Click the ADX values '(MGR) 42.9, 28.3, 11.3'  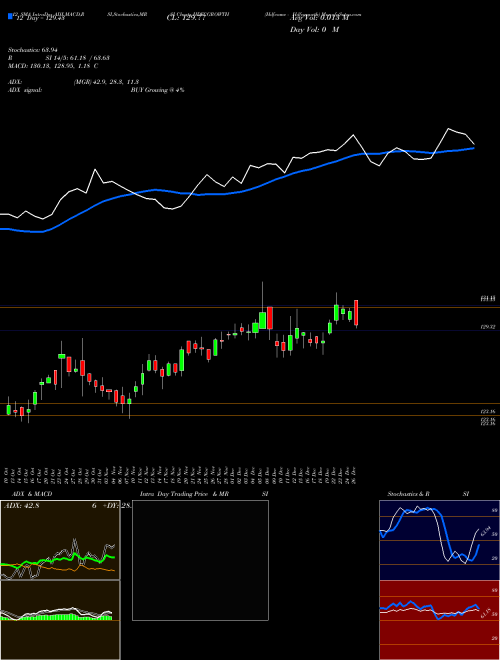tap(106, 82)
